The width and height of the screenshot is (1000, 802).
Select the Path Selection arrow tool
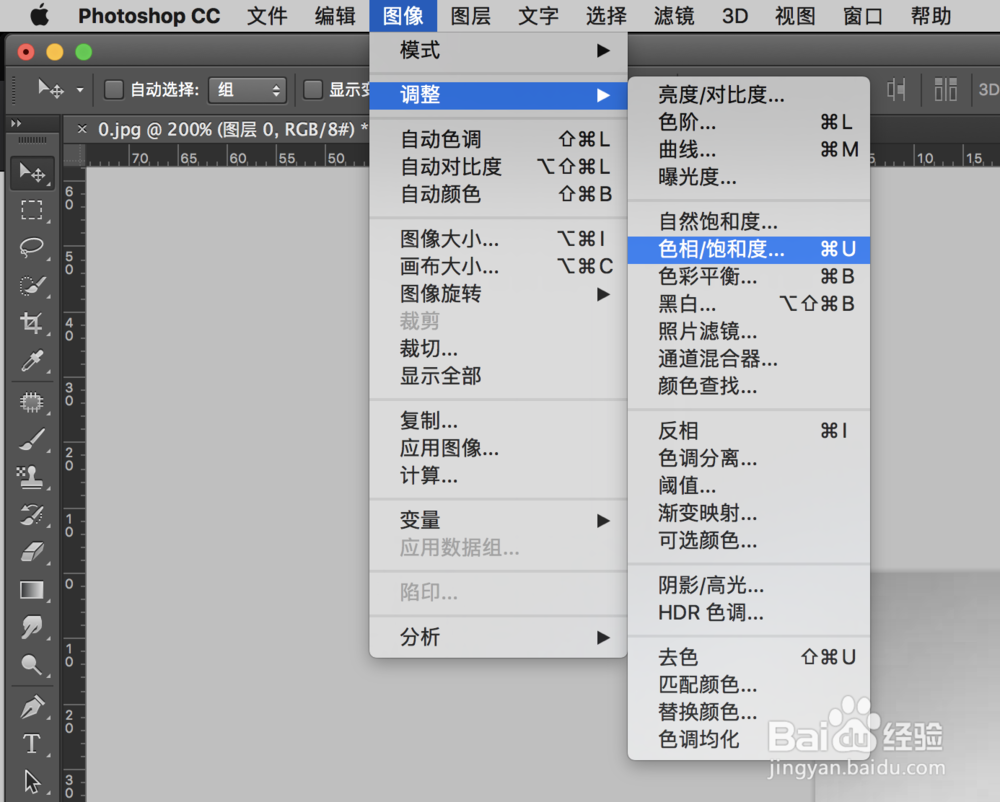point(31,782)
